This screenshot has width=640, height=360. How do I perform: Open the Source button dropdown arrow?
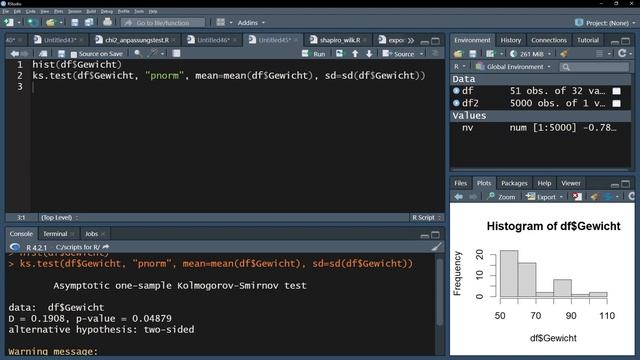(x=422, y=54)
